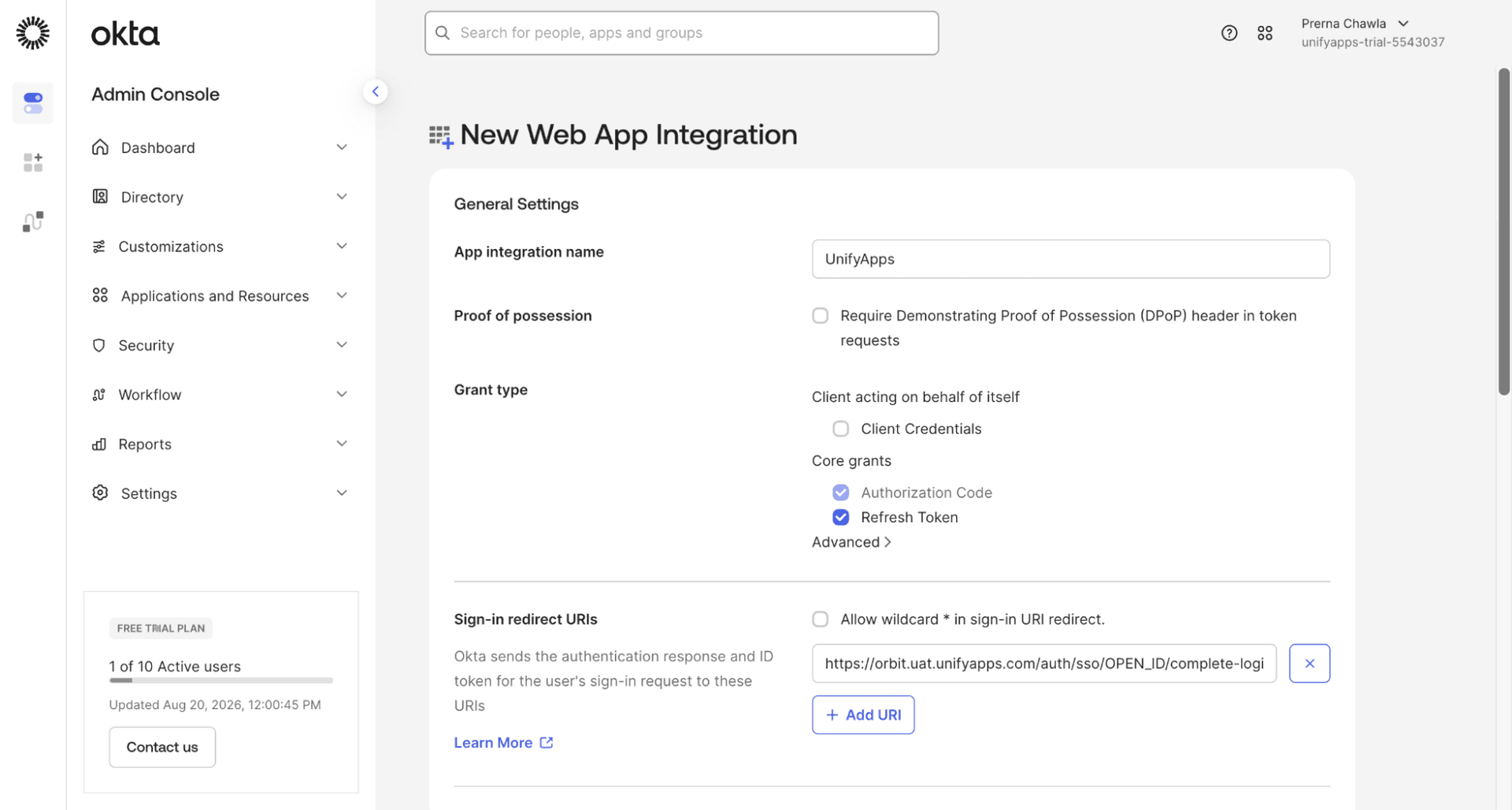
Task: Click the Reports bar chart icon
Action: (99, 444)
